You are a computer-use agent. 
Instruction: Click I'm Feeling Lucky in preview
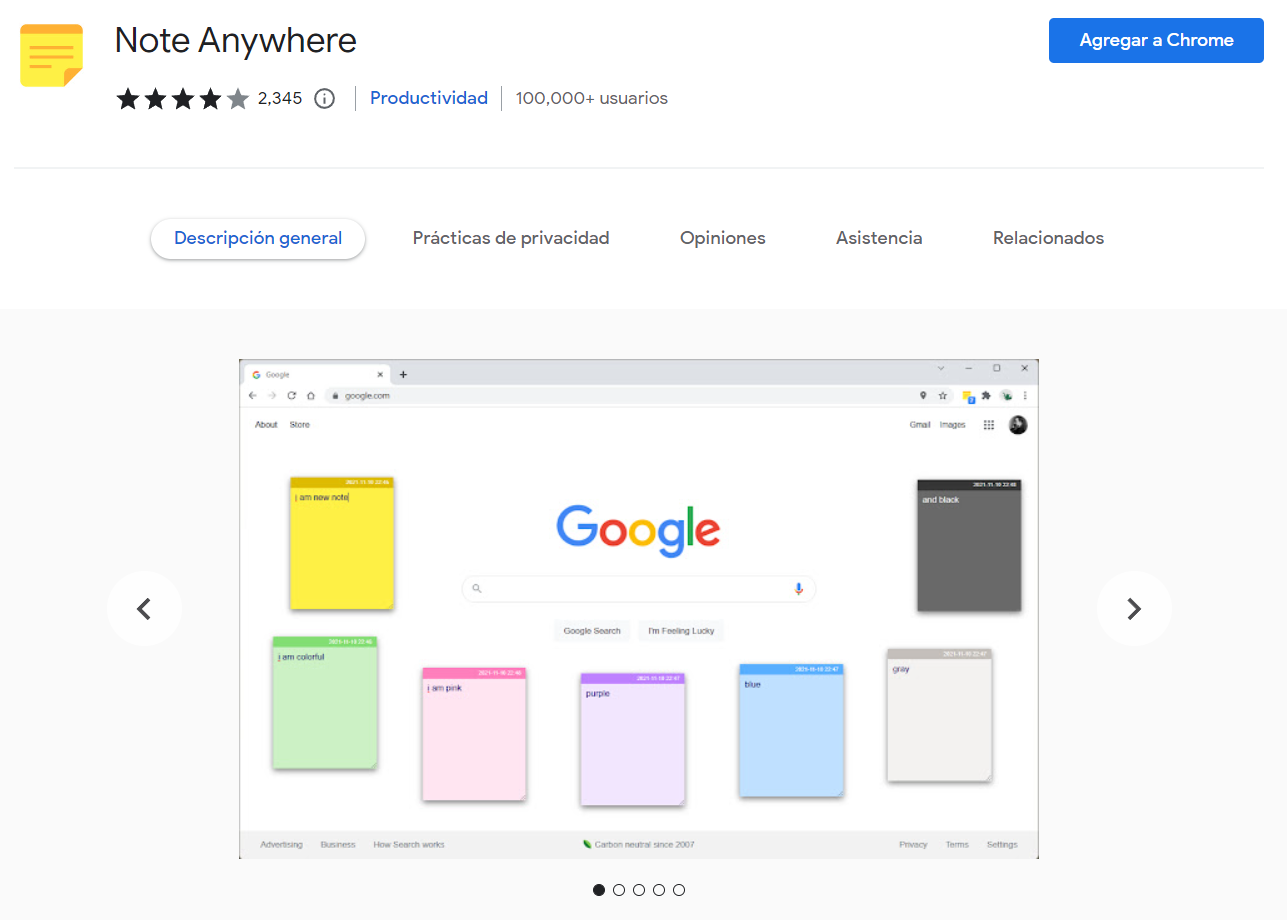pyautogui.click(x=681, y=631)
